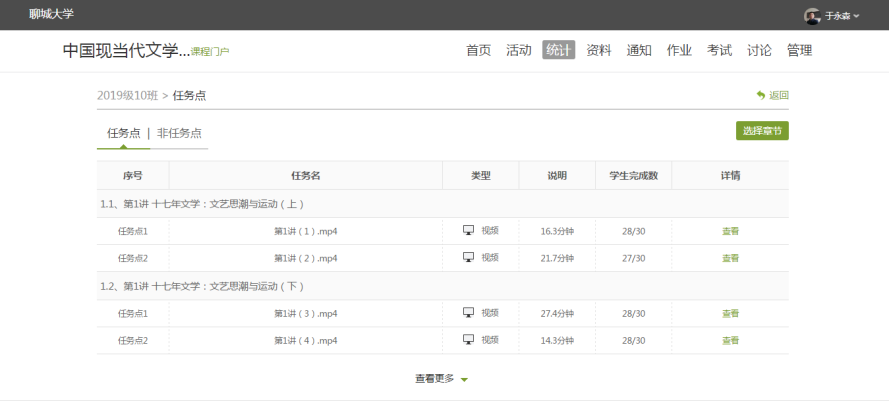Open the 考试 navigation item
This screenshot has height=401, width=889.
719,50
